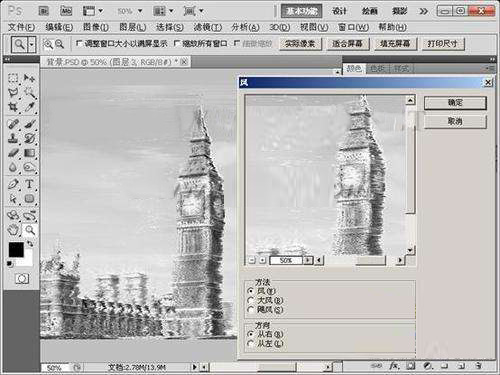Select the 3D Camera Rotate tool
The height and width of the screenshot is (375, 500).
29,215
